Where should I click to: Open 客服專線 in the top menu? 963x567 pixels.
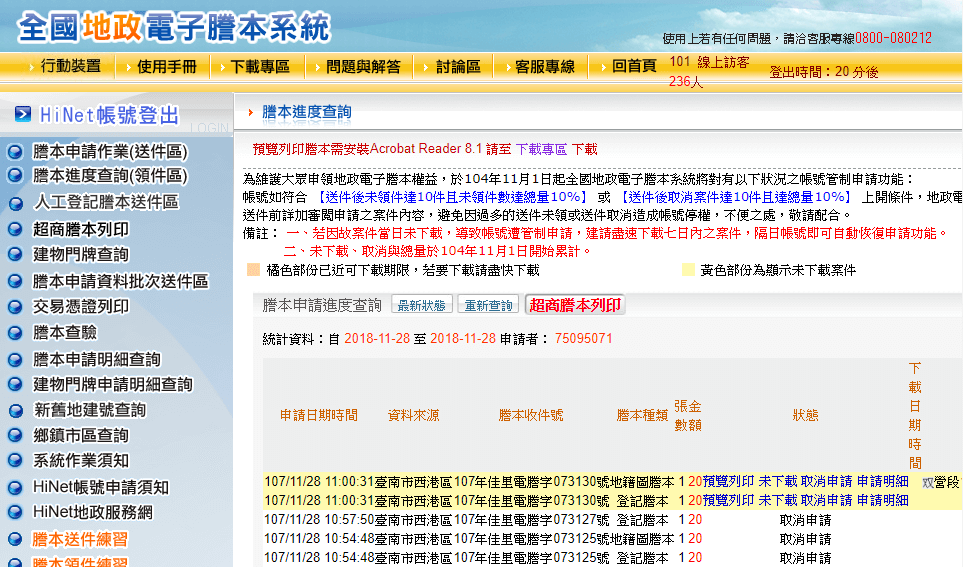[544, 66]
